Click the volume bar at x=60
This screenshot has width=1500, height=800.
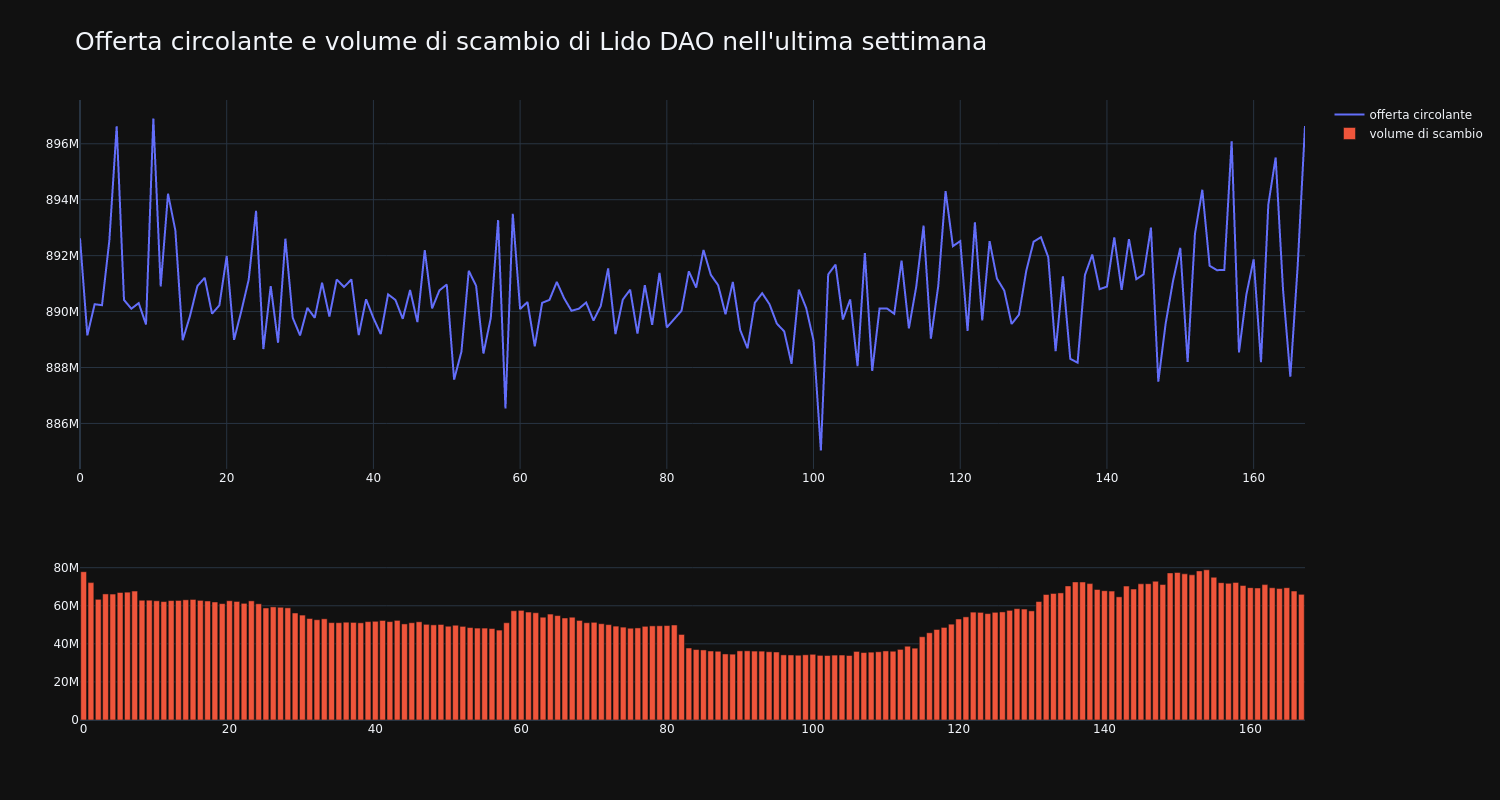[x=521, y=665]
